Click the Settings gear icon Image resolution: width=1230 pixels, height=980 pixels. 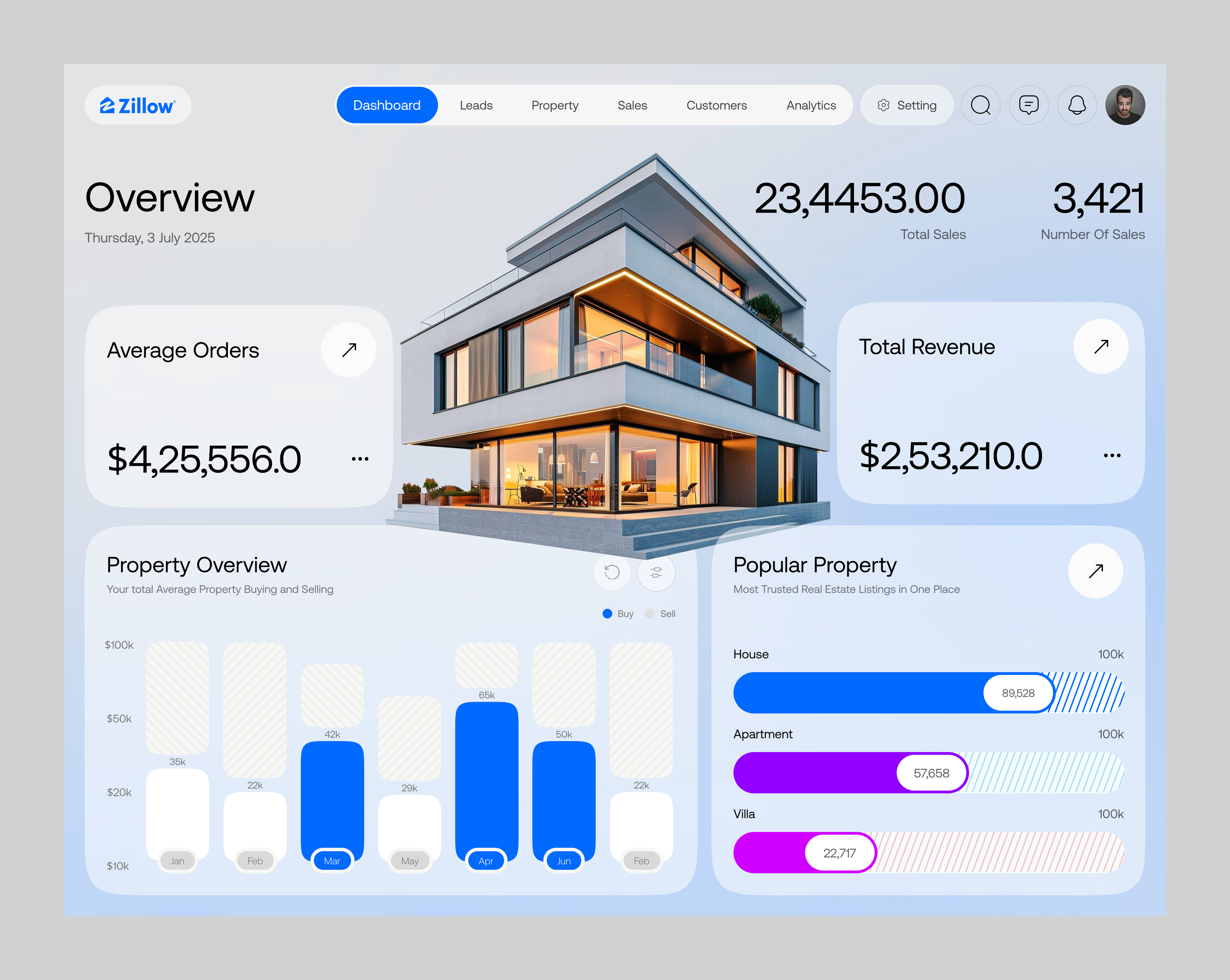pyautogui.click(x=883, y=105)
